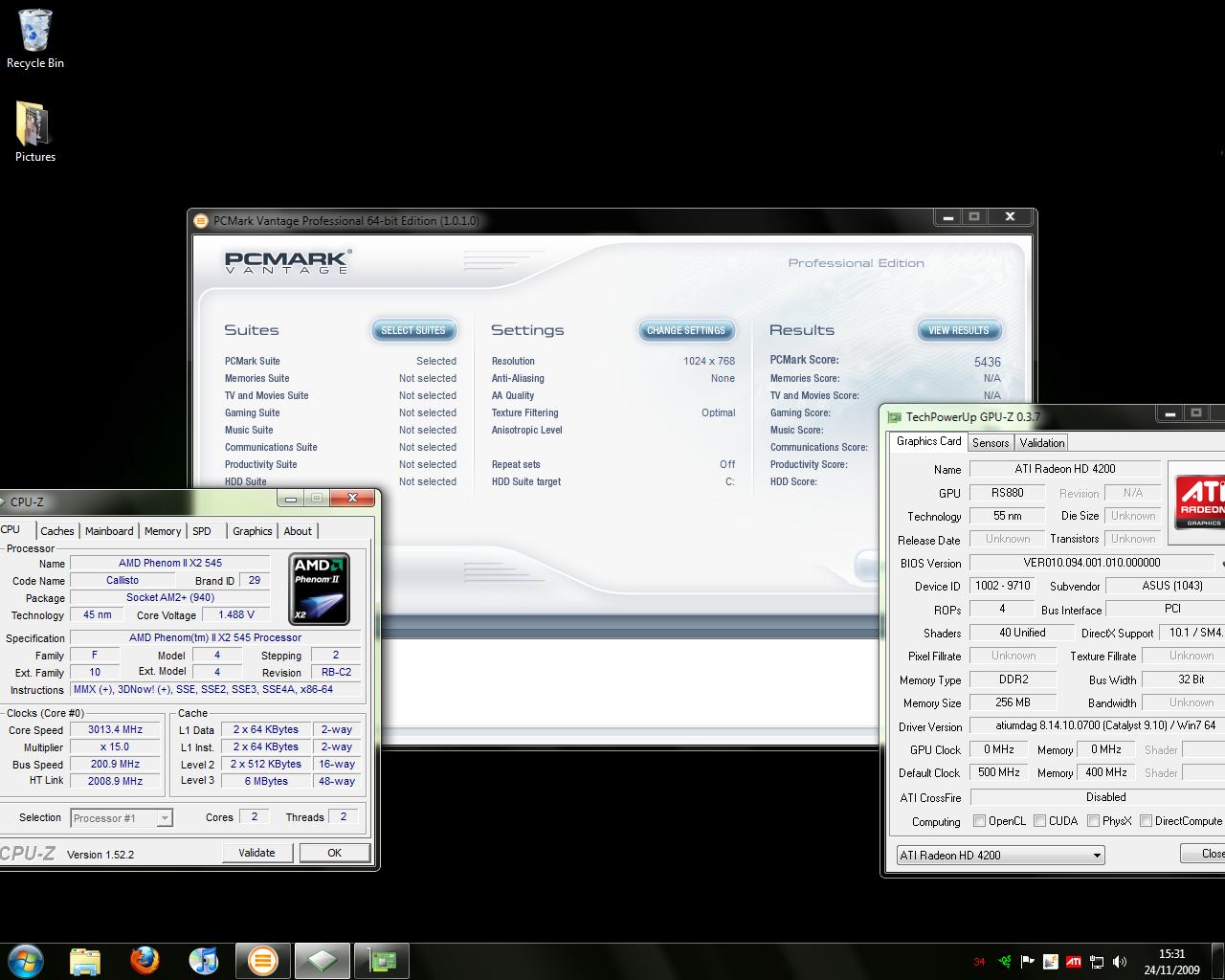Click the Gaming Suite row in PCMark
The image size is (1225, 980).
(341, 412)
